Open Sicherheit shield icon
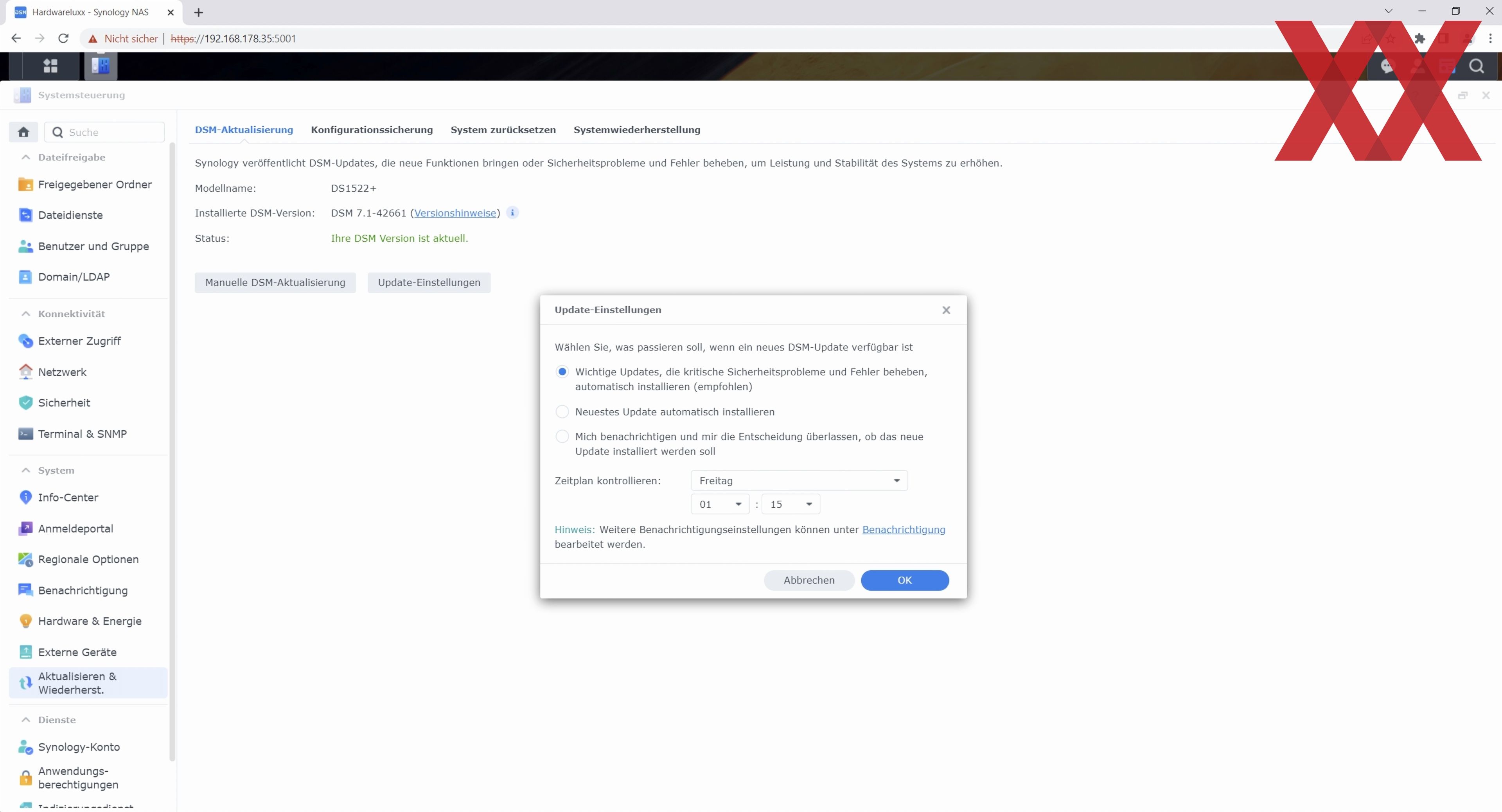Viewport: 1502px width, 812px height. [25, 403]
